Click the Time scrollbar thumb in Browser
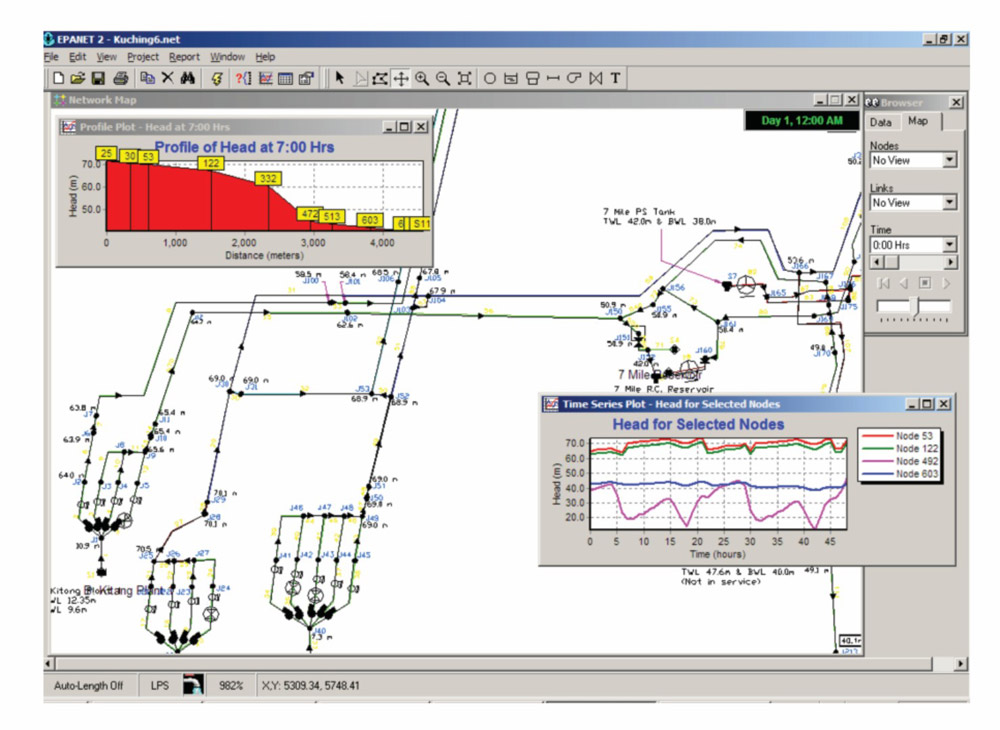Screen dimensions: 1000x730 pyautogui.click(x=890, y=262)
